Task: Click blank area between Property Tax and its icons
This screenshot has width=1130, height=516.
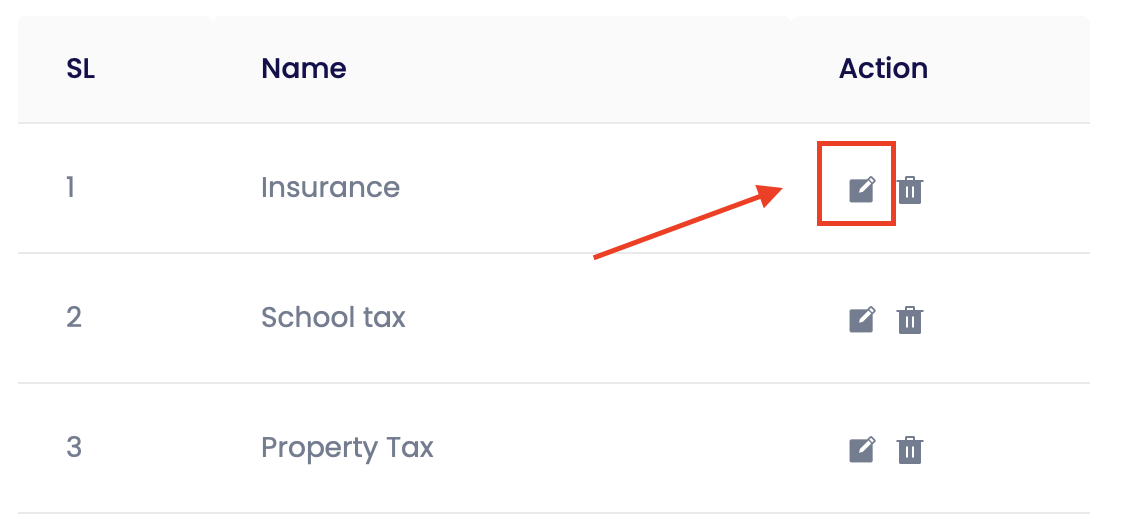Action: (641, 448)
